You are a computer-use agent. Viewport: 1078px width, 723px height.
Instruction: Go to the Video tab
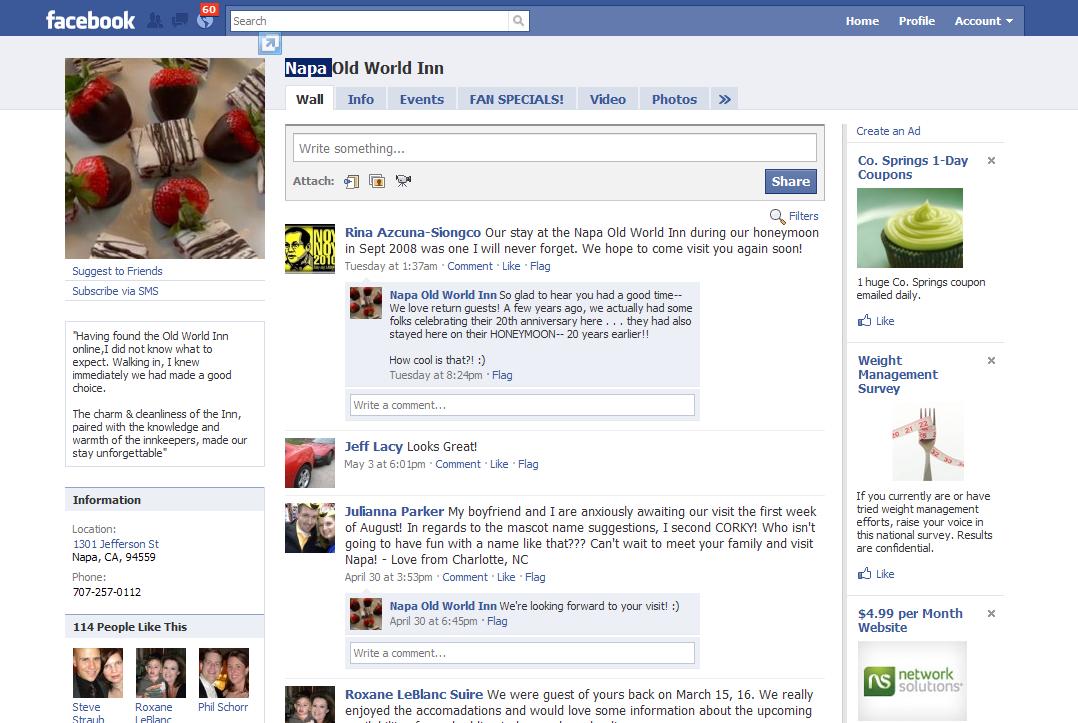click(608, 99)
